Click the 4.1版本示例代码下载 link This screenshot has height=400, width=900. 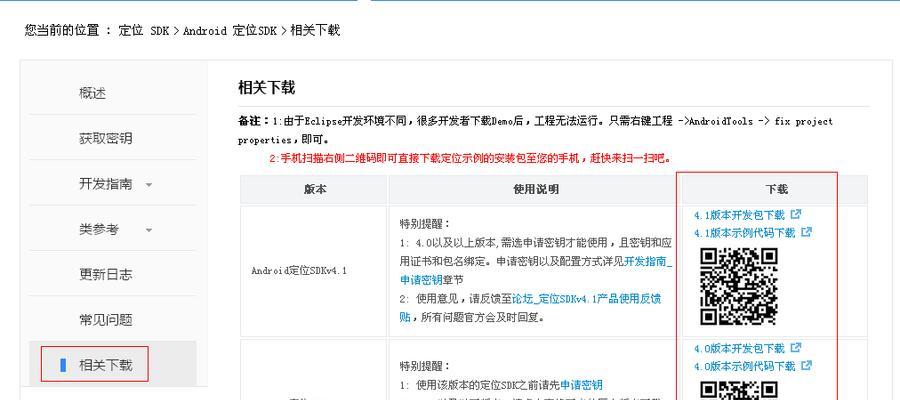(744, 232)
